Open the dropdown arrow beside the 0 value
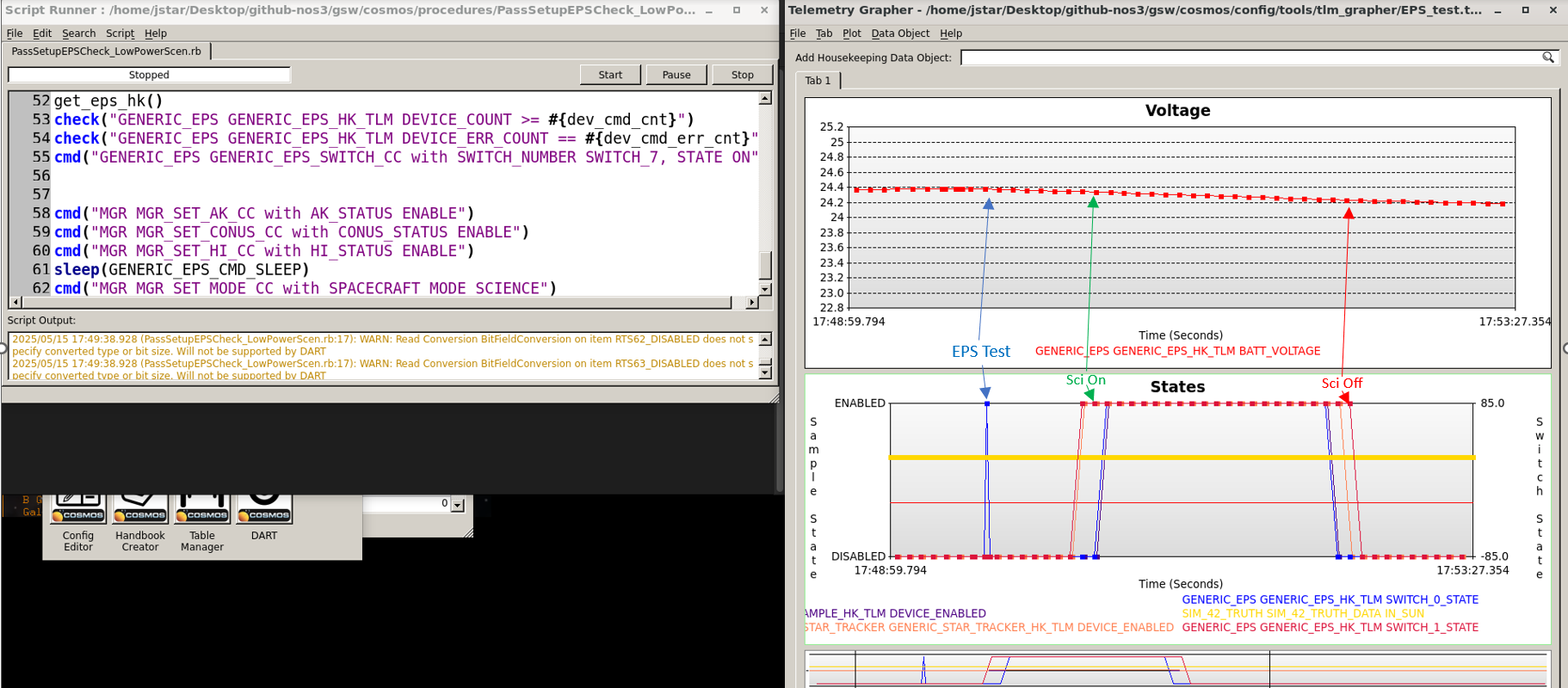1568x688 pixels. [x=458, y=505]
